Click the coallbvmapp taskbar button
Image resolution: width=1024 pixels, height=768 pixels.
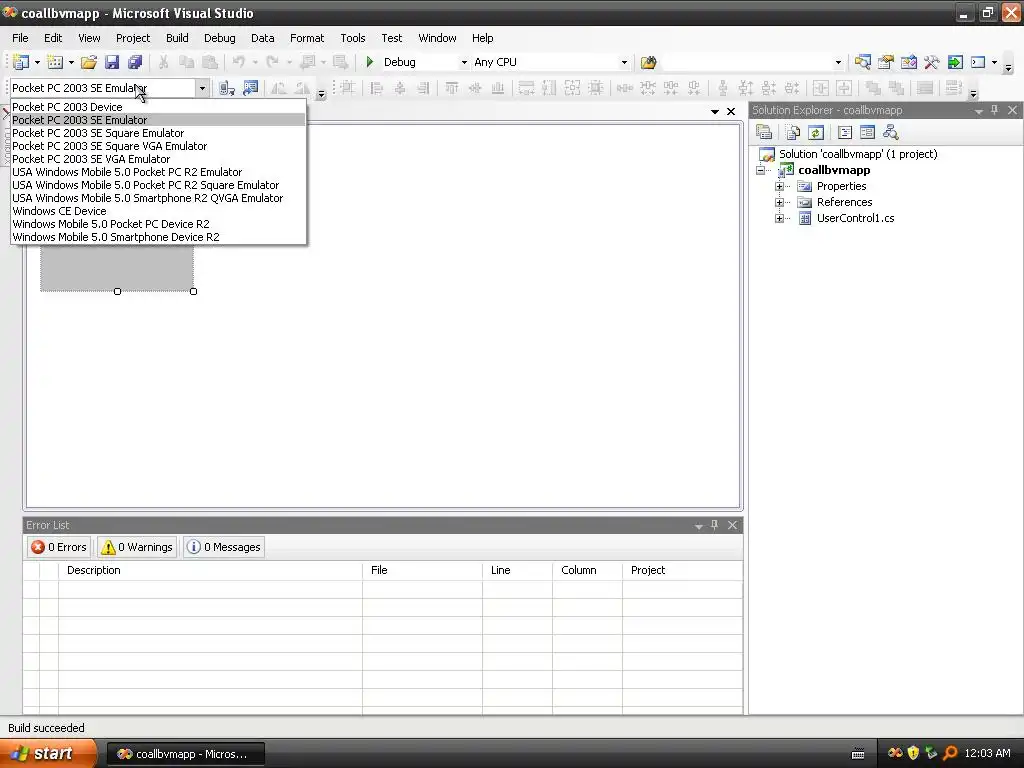tap(185, 754)
